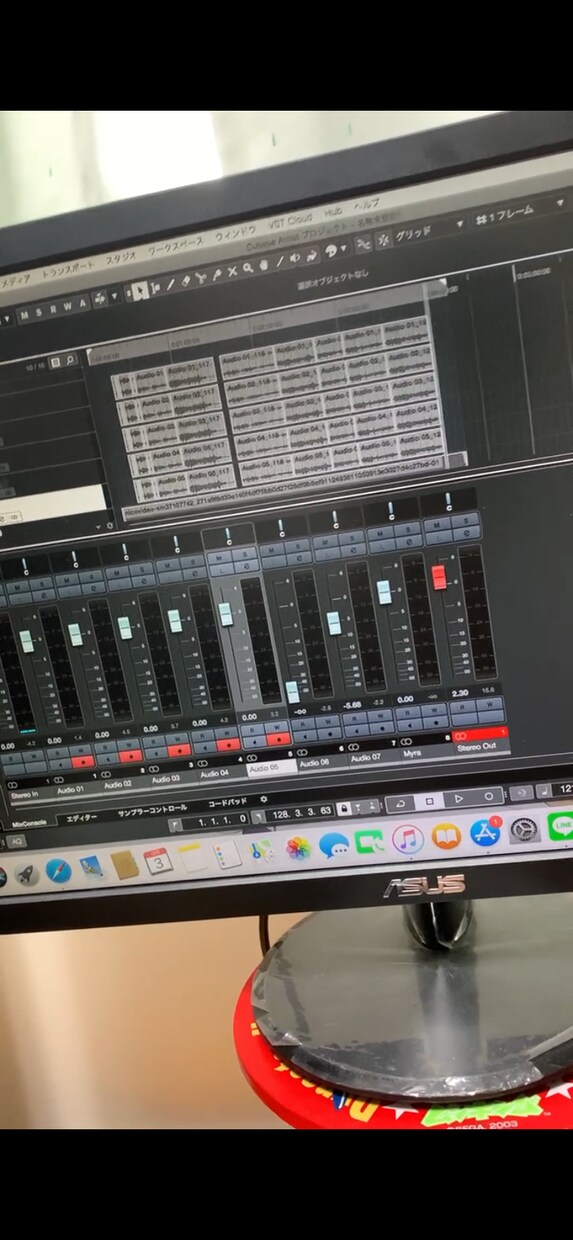Open FaceTime from the Dock

coord(370,842)
